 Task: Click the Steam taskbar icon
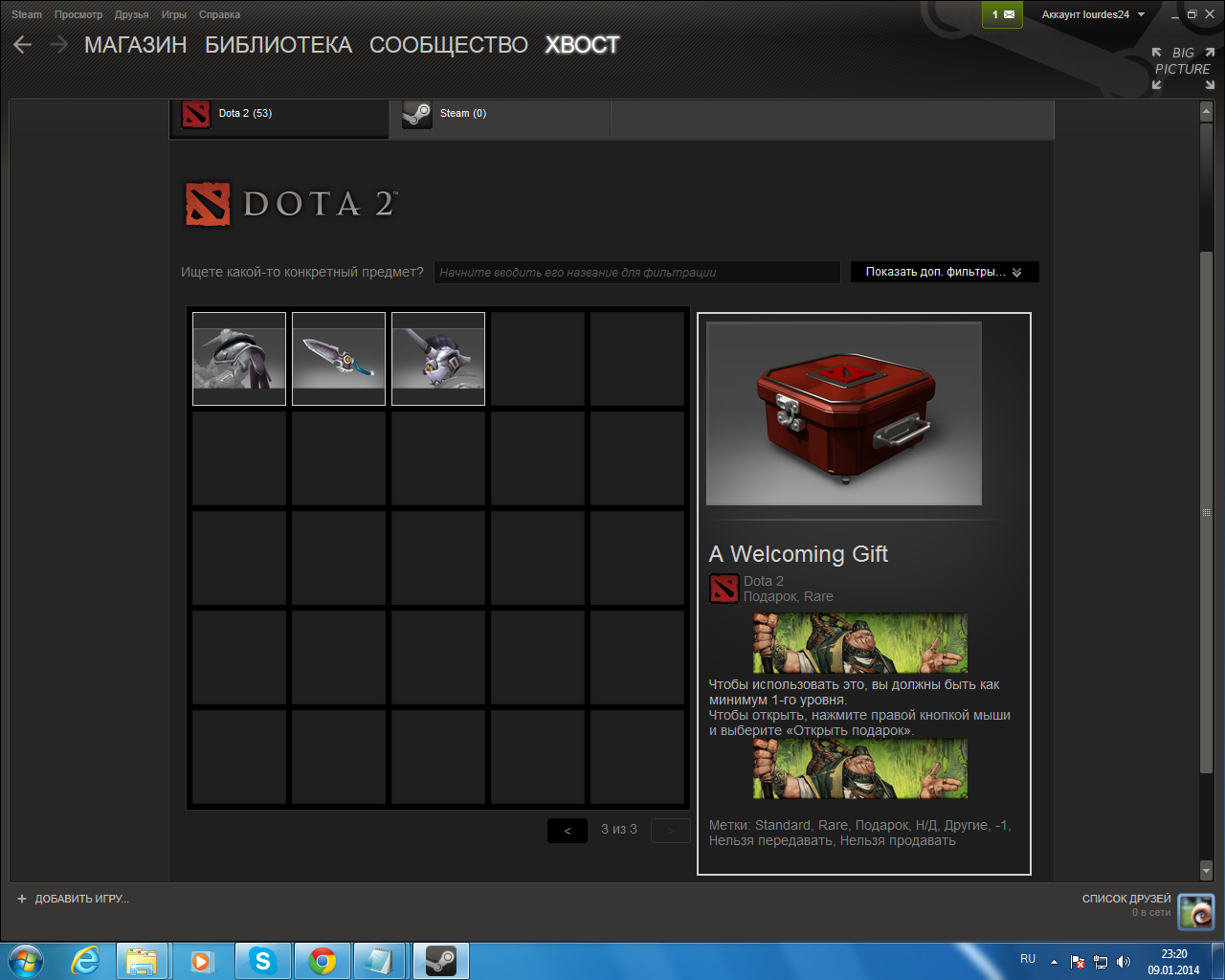[441, 961]
